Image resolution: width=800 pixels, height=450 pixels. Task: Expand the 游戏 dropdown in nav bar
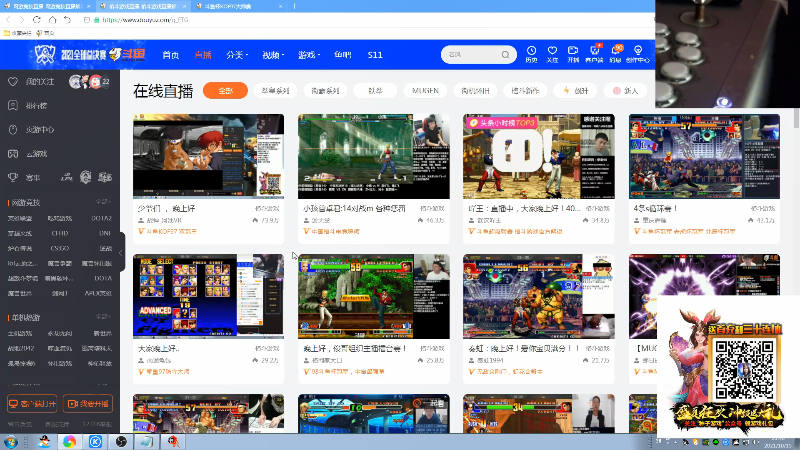click(309, 55)
